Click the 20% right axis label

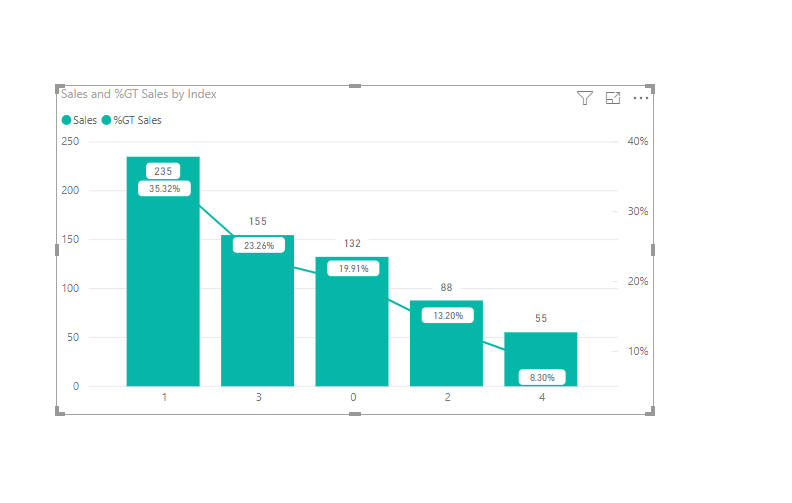(638, 281)
